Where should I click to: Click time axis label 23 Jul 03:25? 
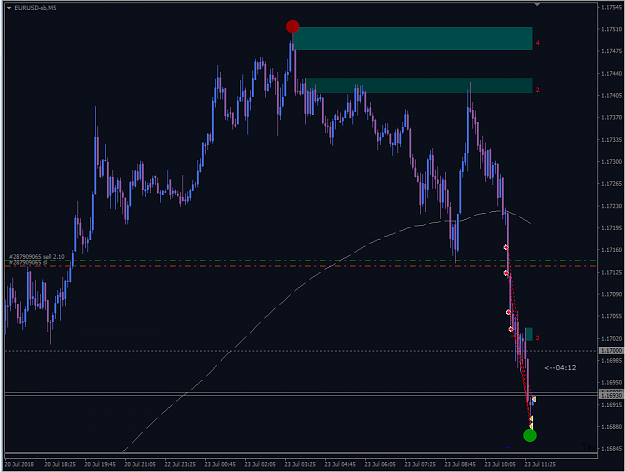click(300, 464)
